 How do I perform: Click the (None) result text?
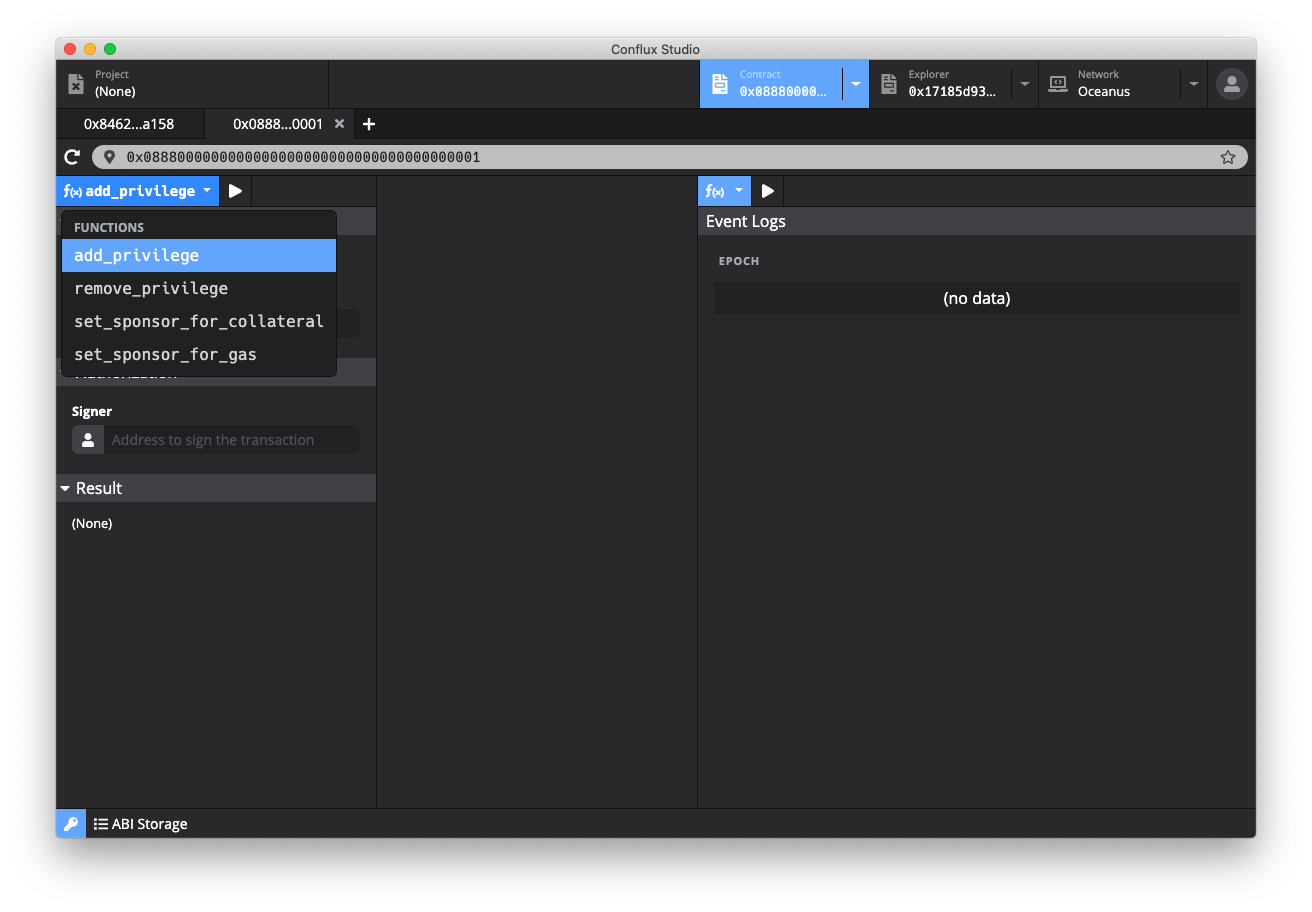92,523
